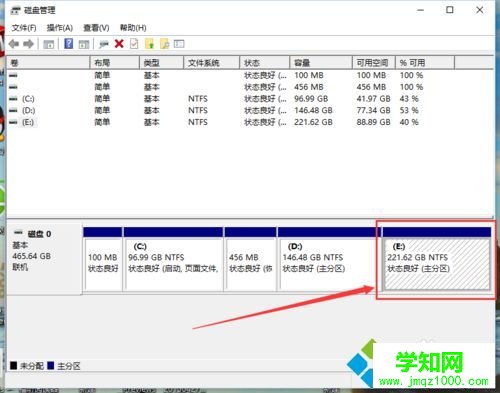Sort by 类型 column header

click(162, 63)
